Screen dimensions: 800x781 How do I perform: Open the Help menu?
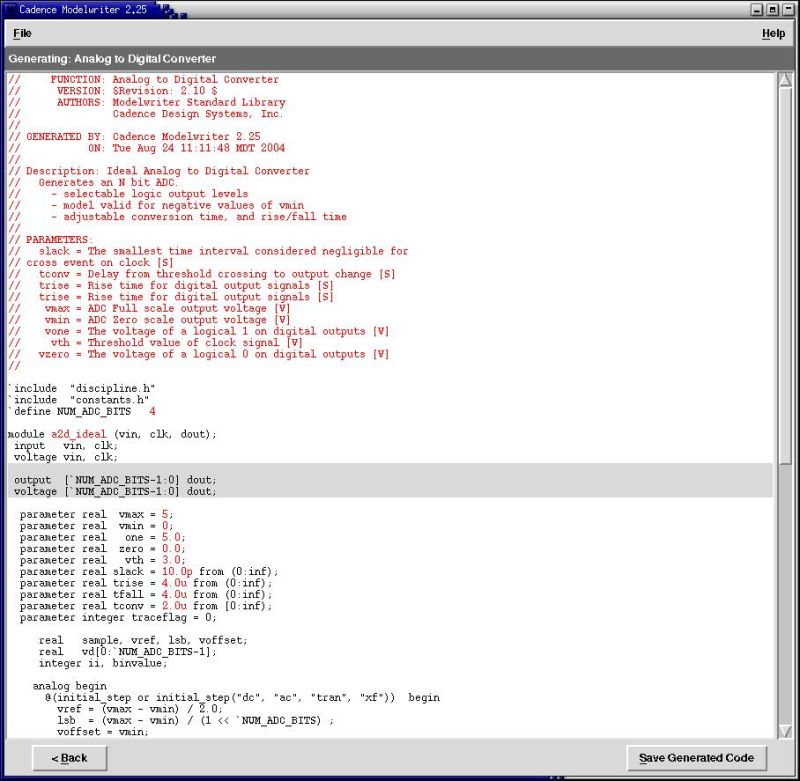[x=773, y=33]
